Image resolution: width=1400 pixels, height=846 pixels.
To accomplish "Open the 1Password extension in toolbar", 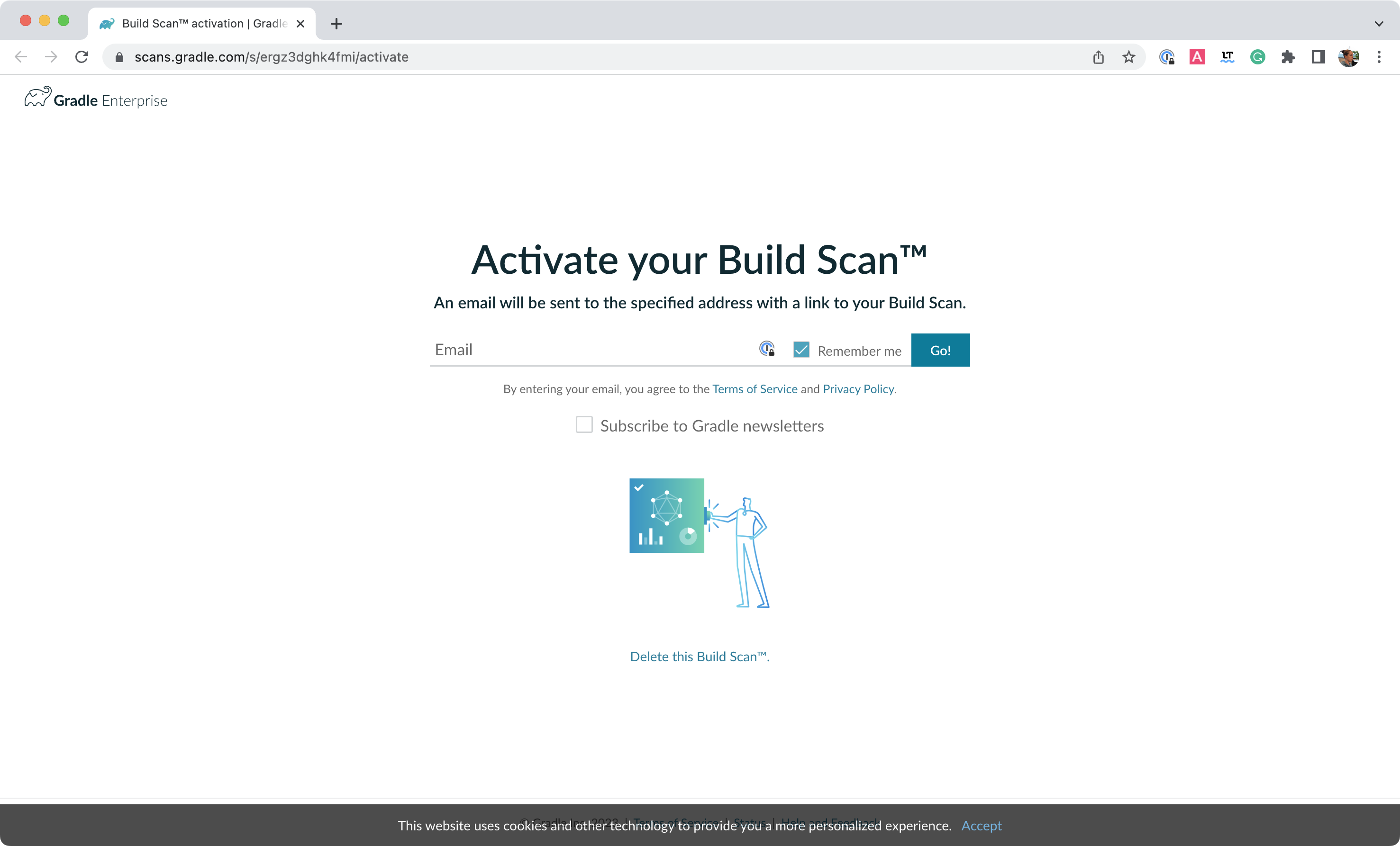I will 1166,57.
